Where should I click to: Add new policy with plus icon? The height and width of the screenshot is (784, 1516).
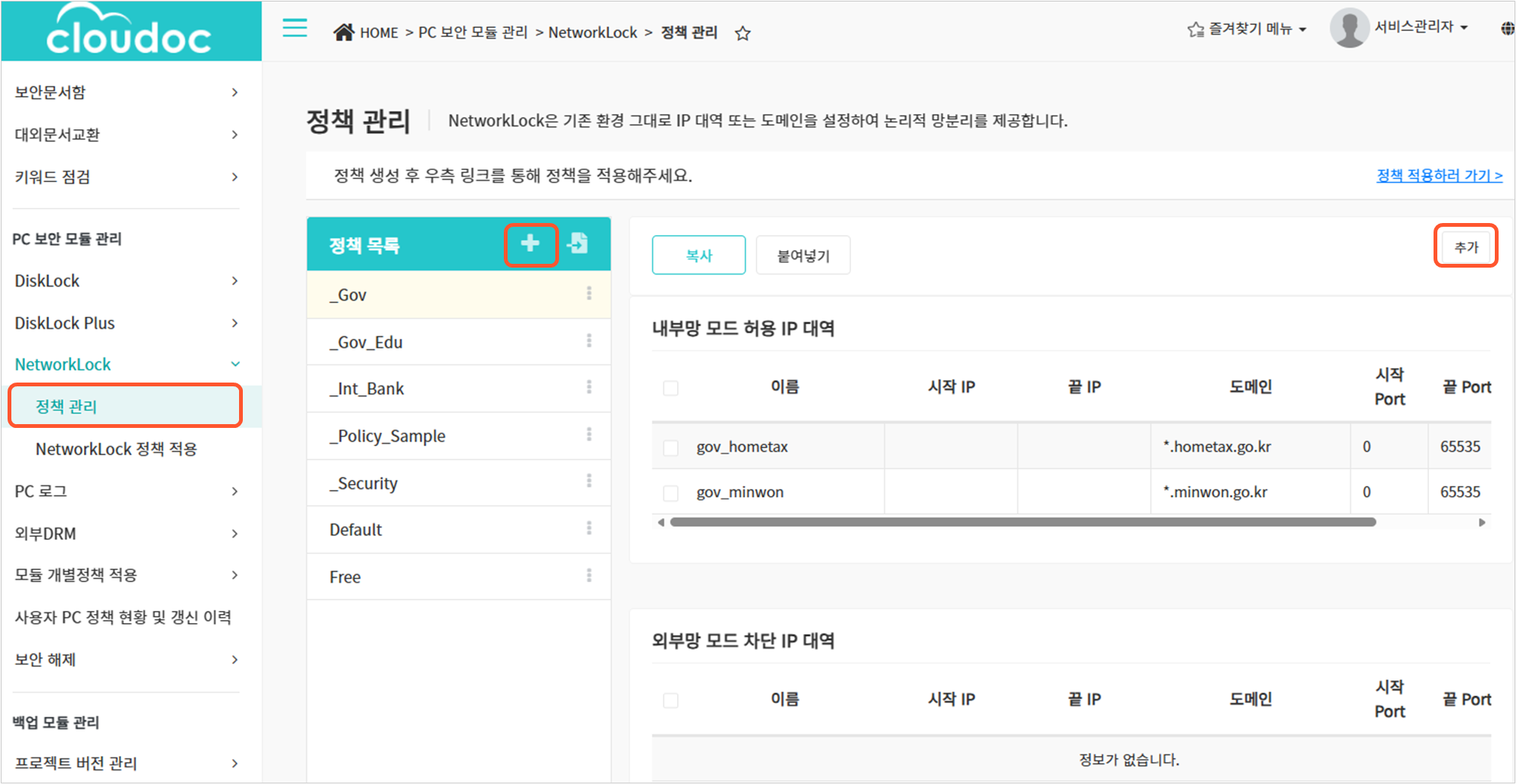click(x=530, y=243)
